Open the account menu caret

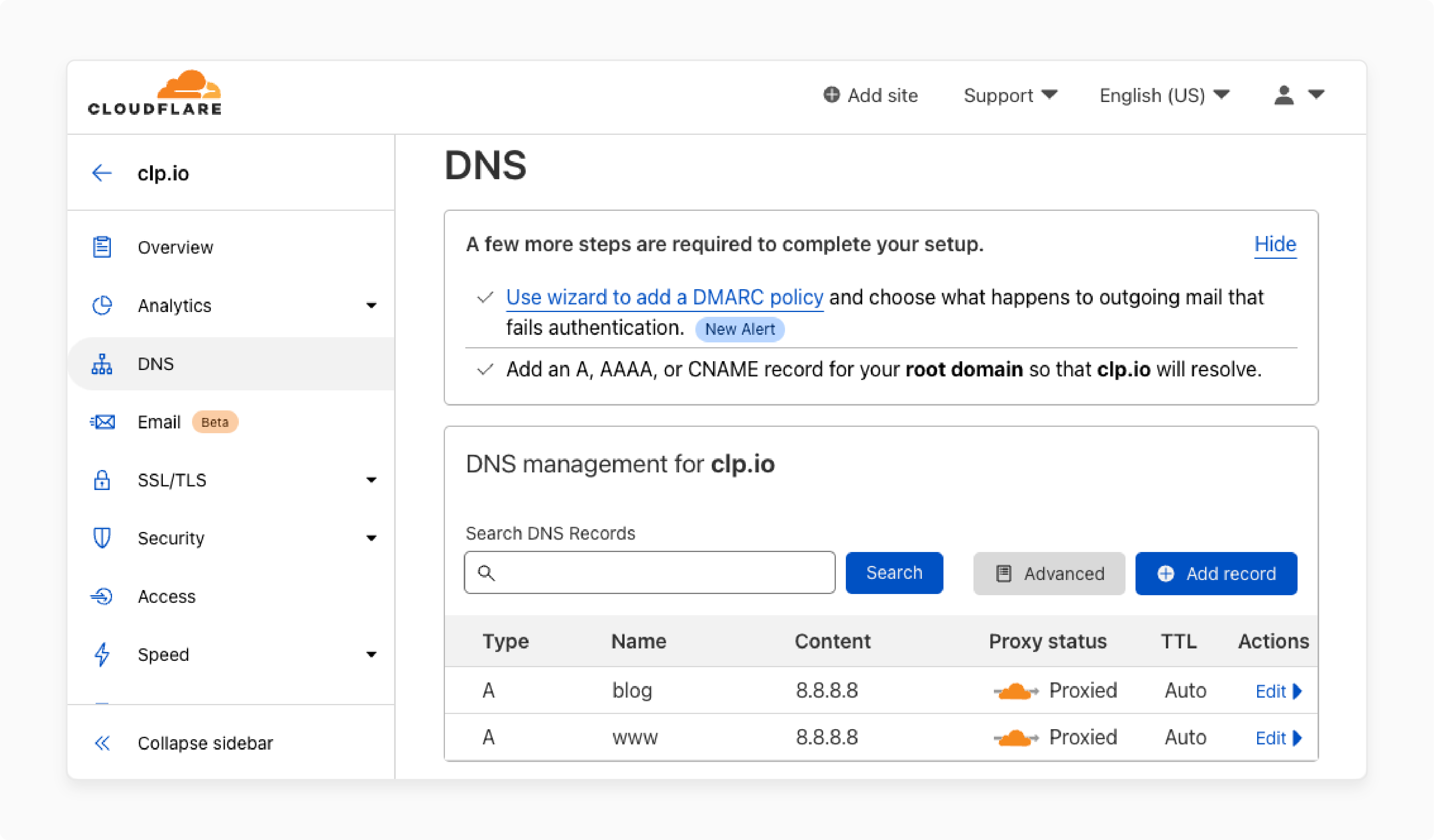(1316, 94)
